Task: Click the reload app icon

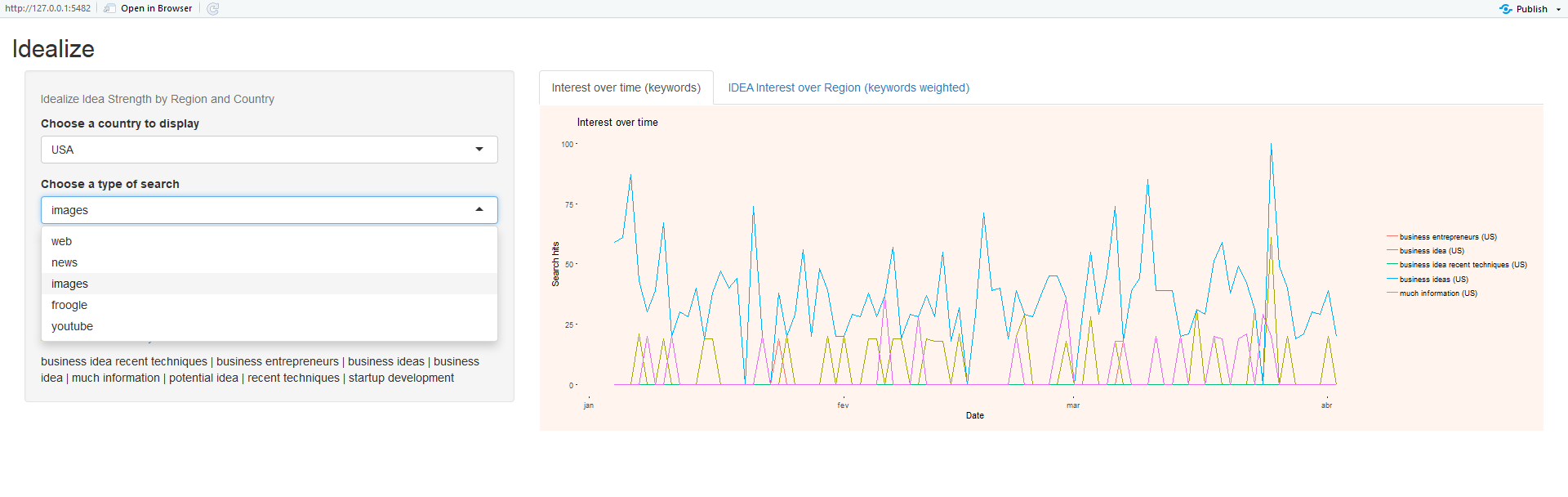Action: (213, 9)
